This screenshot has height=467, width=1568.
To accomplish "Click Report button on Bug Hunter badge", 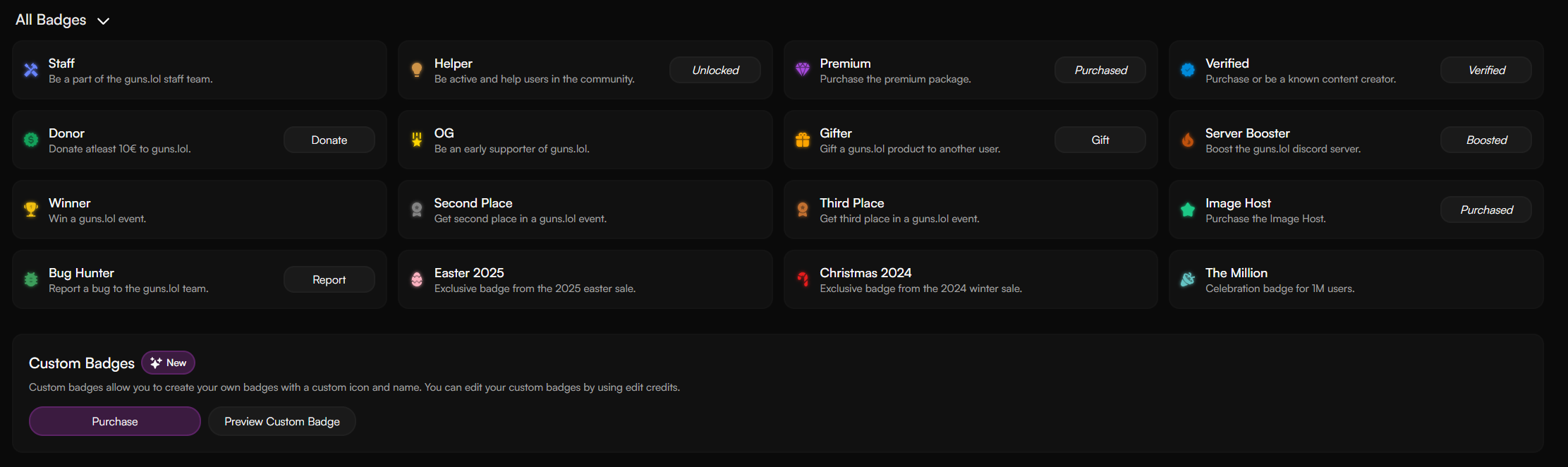I will tap(329, 279).
